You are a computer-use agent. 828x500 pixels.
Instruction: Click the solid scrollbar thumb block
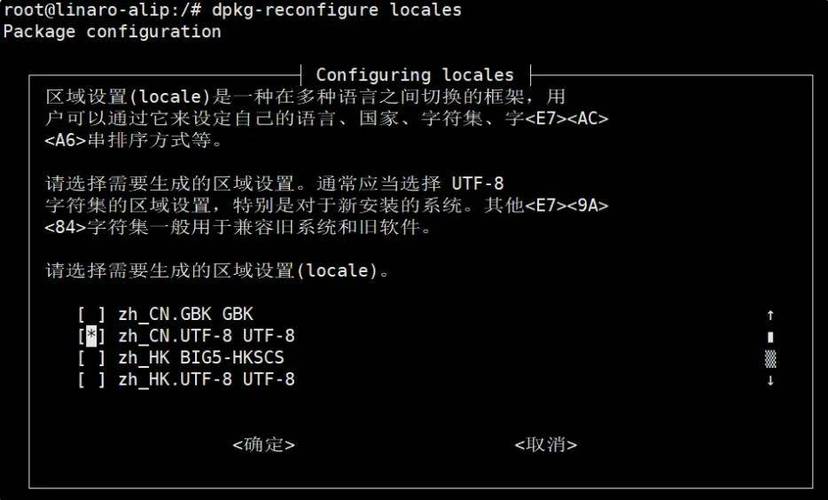[770, 337]
